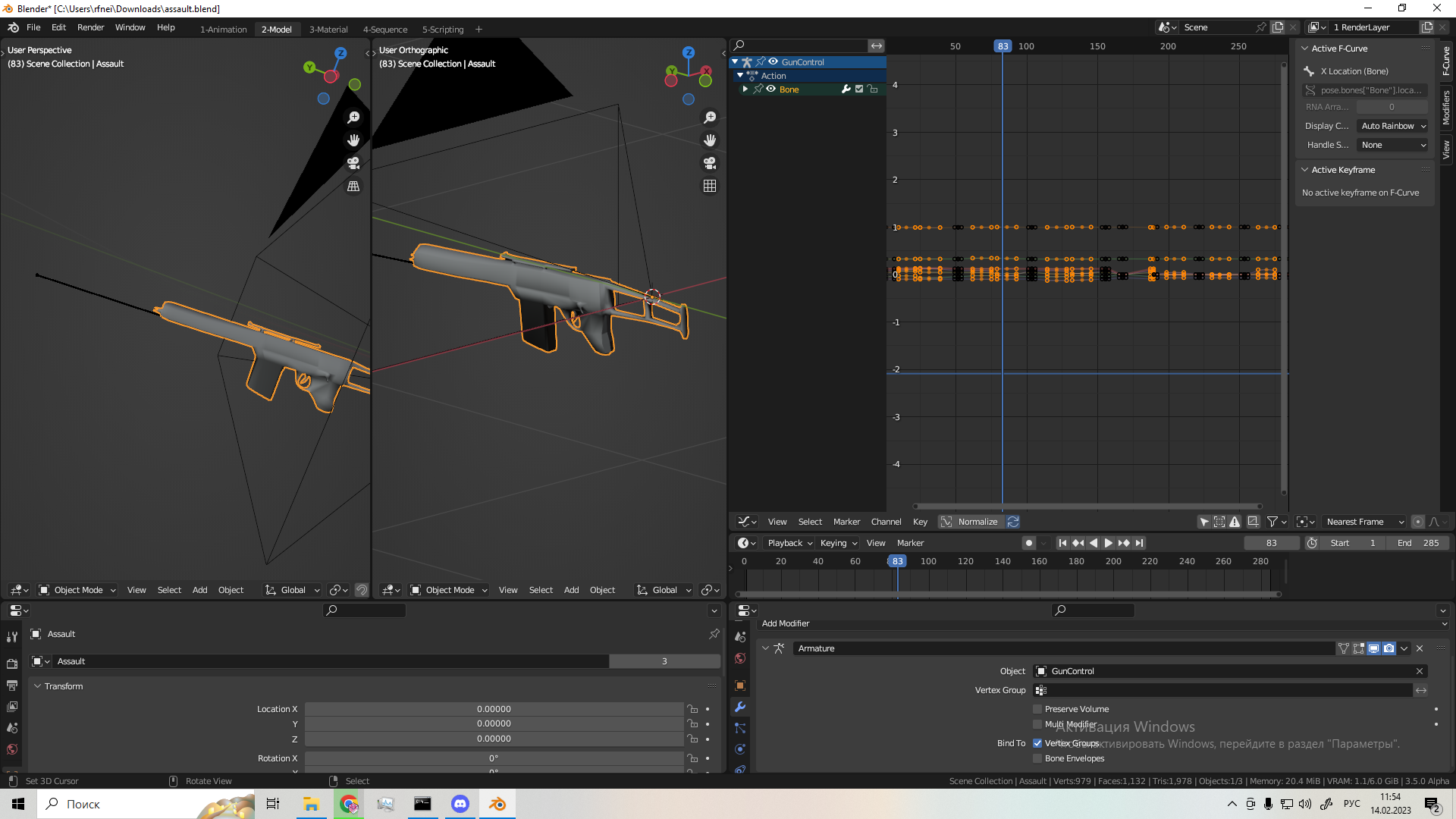The width and height of the screenshot is (1456, 819).
Task: Collapse the Active F-Curve panel
Action: coord(1305,49)
